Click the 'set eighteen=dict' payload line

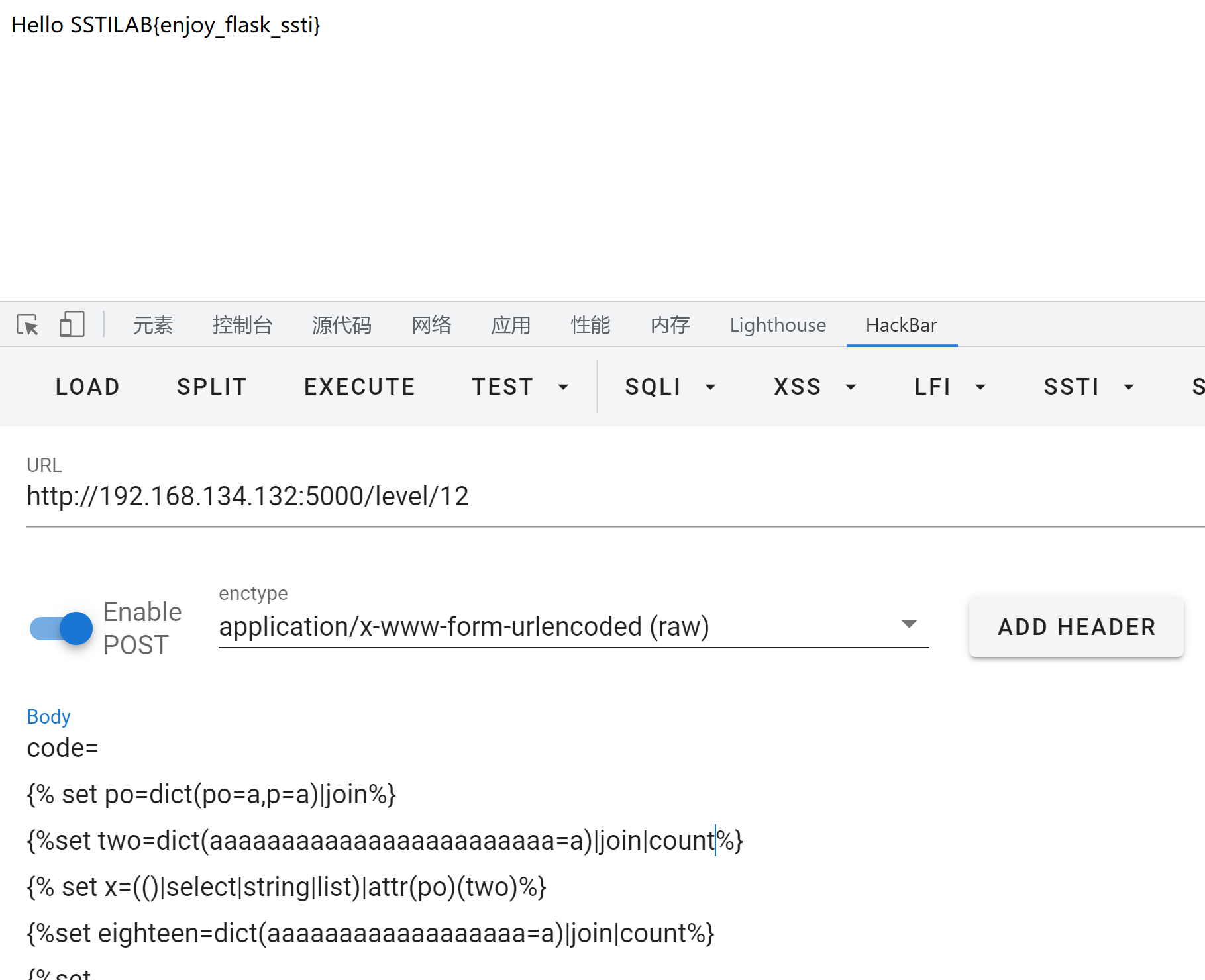371,934
